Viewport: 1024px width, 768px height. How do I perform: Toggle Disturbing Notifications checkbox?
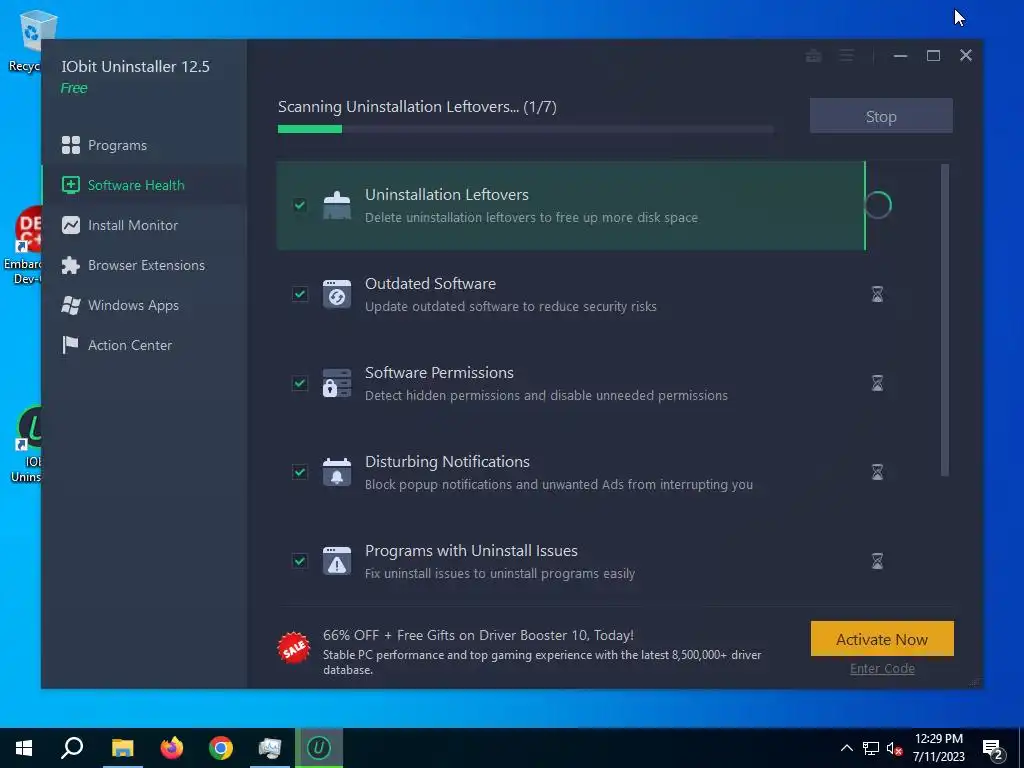(300, 472)
